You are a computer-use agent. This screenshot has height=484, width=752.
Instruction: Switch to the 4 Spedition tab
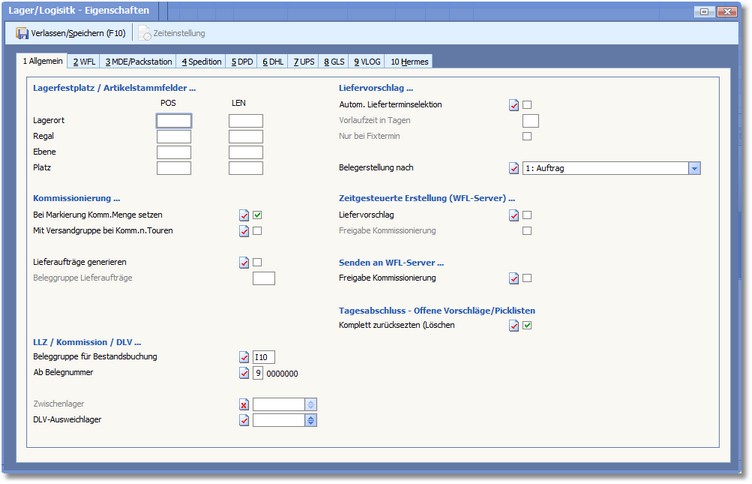[x=201, y=62]
